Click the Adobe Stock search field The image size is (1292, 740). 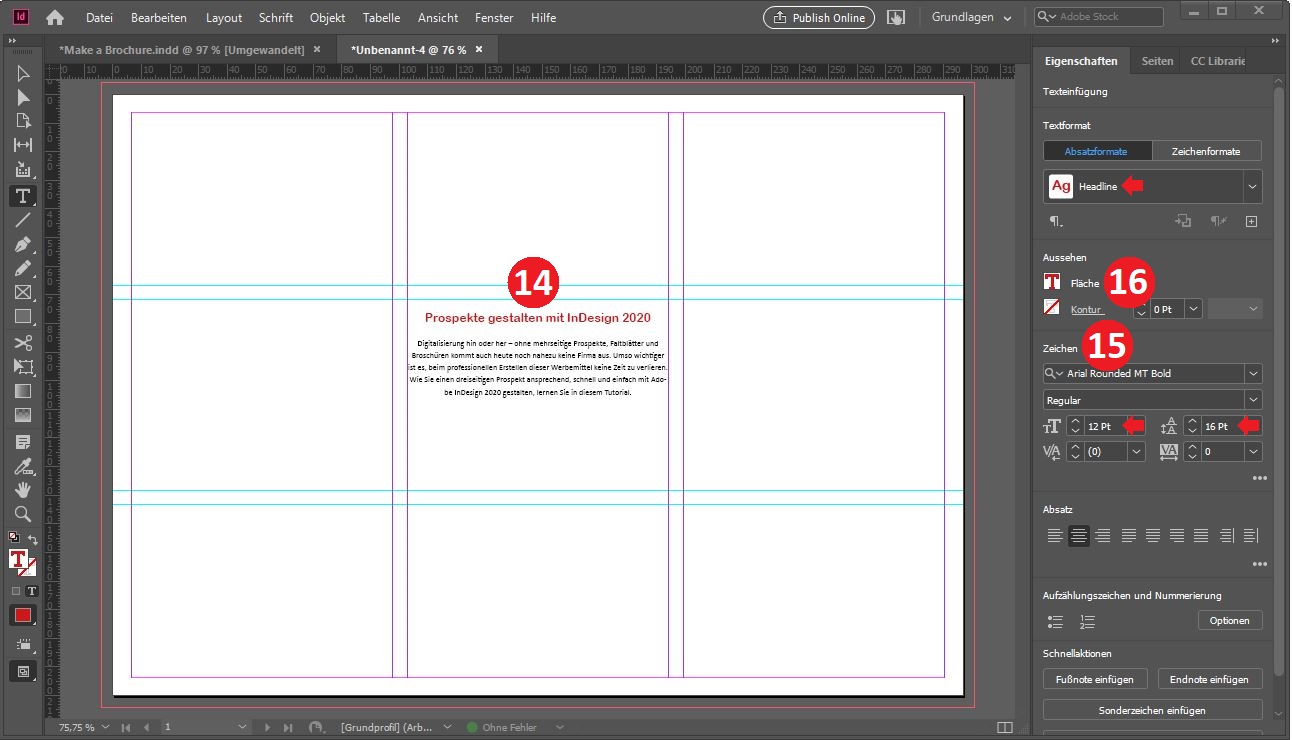pos(1106,17)
